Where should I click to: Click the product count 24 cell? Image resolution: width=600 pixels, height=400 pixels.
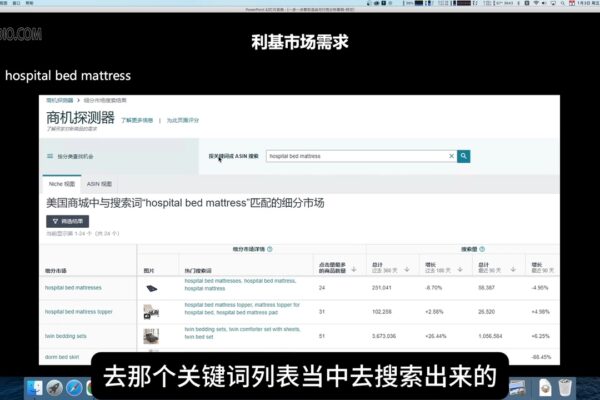(322, 288)
